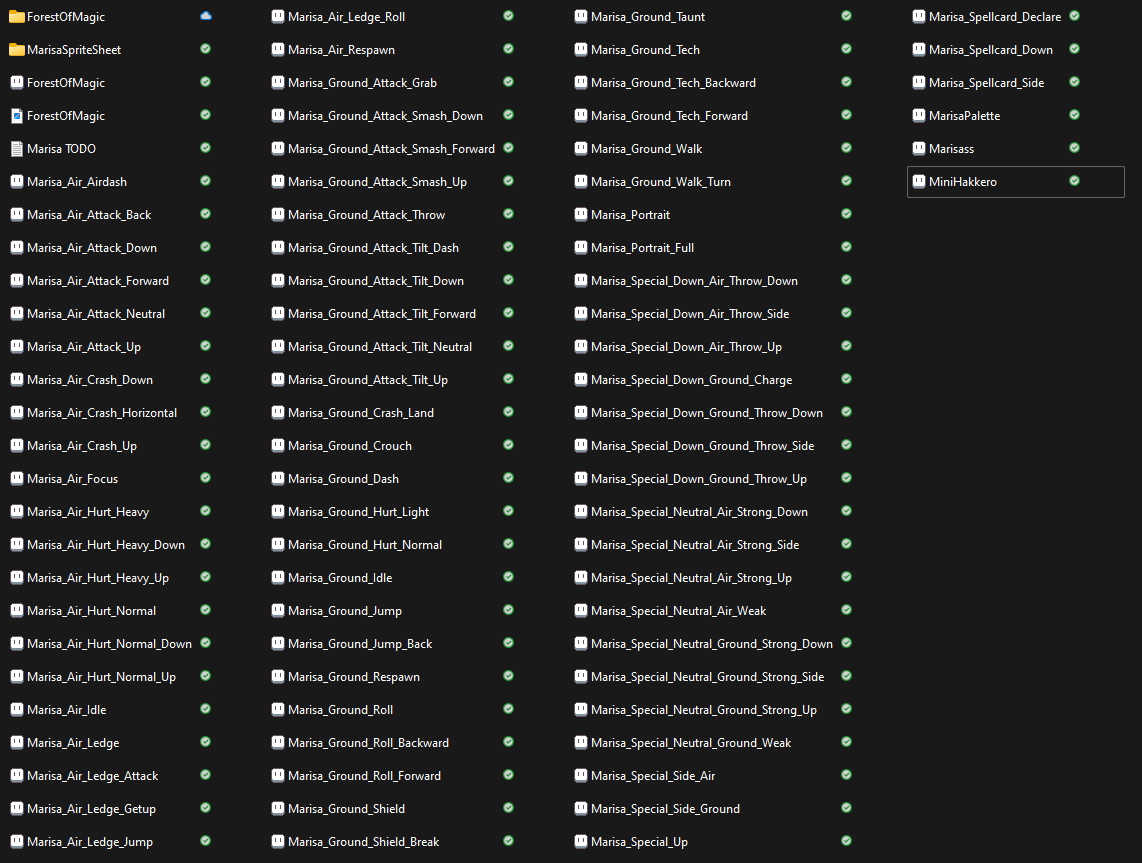1142x863 pixels.
Task: Select the file named Marisa_Air_Hurt_Heavy_Down
Action: (106, 545)
